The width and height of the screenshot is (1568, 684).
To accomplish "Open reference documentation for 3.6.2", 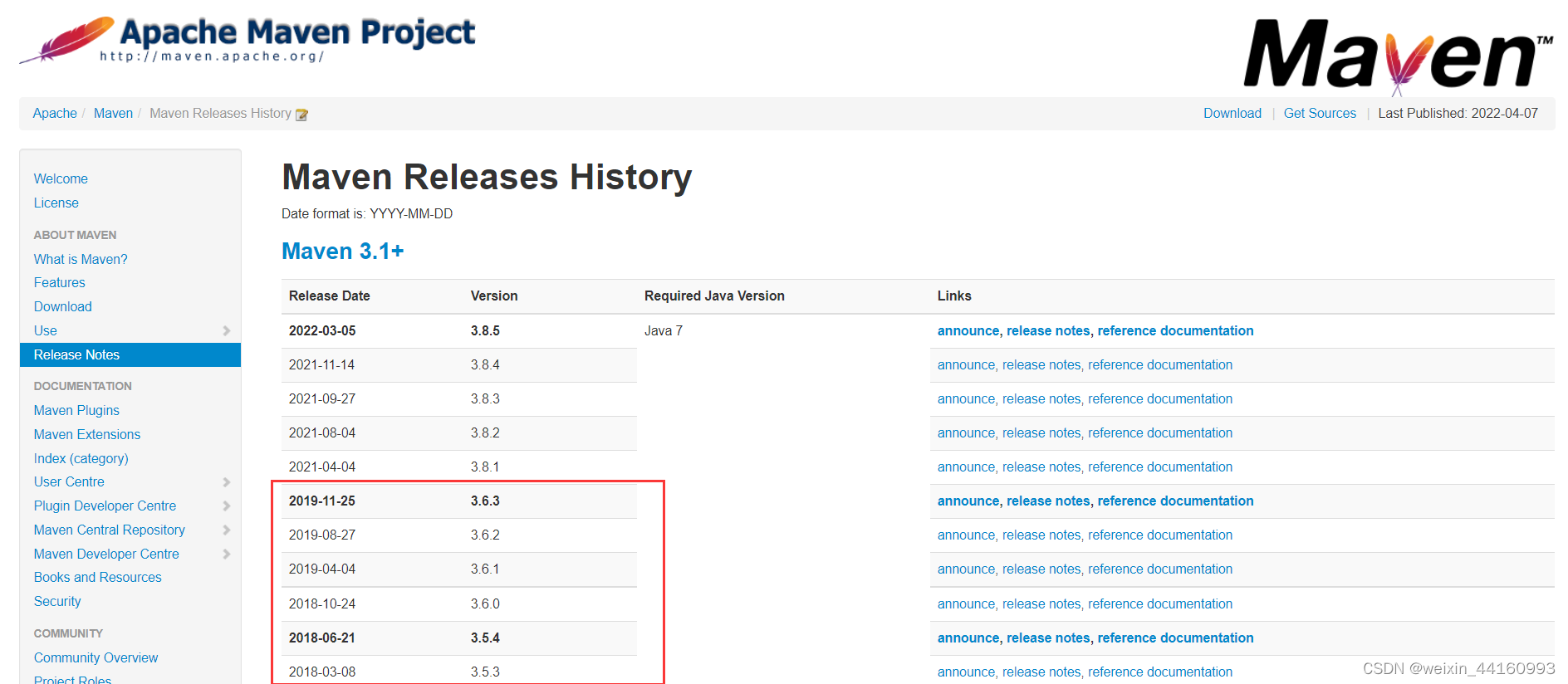I will click(x=1160, y=535).
